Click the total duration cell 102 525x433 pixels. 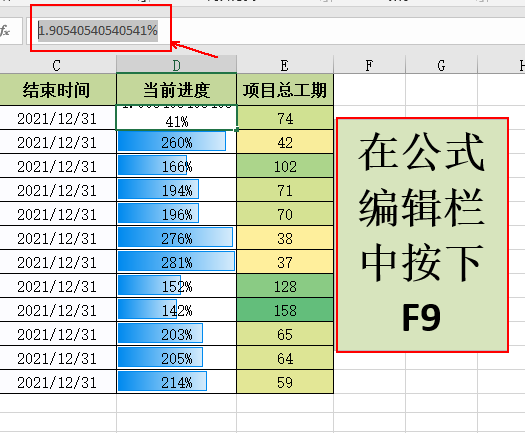point(285,166)
